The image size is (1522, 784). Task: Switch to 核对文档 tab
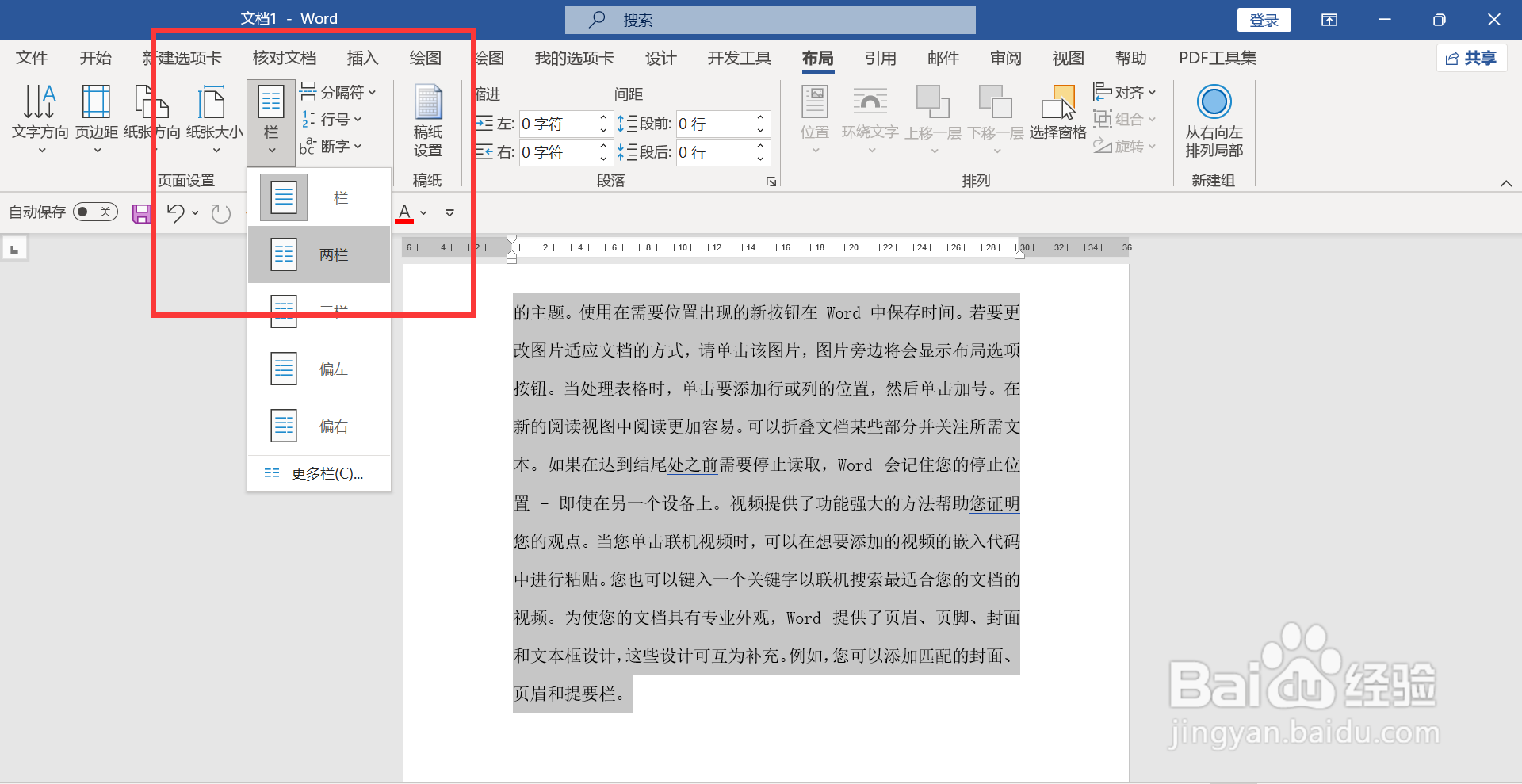click(x=285, y=58)
